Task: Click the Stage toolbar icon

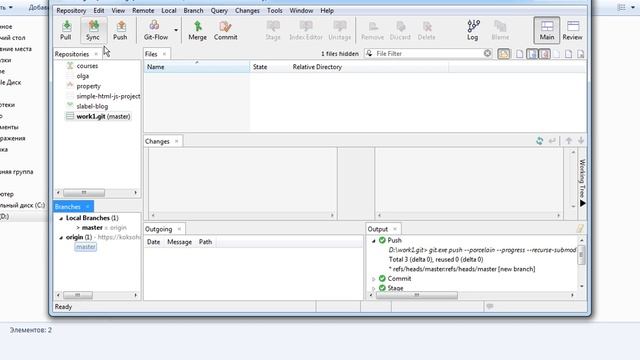Action: tap(273, 30)
